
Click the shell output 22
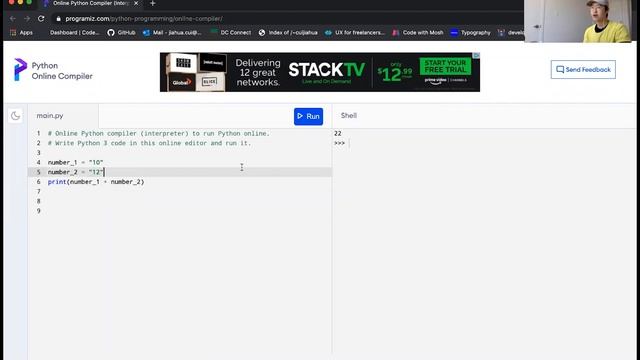(338, 133)
